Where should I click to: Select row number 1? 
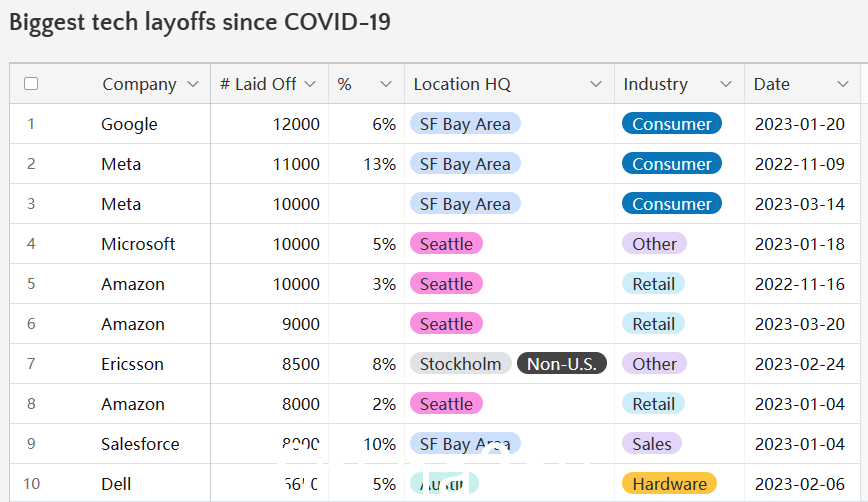[x=31, y=123]
